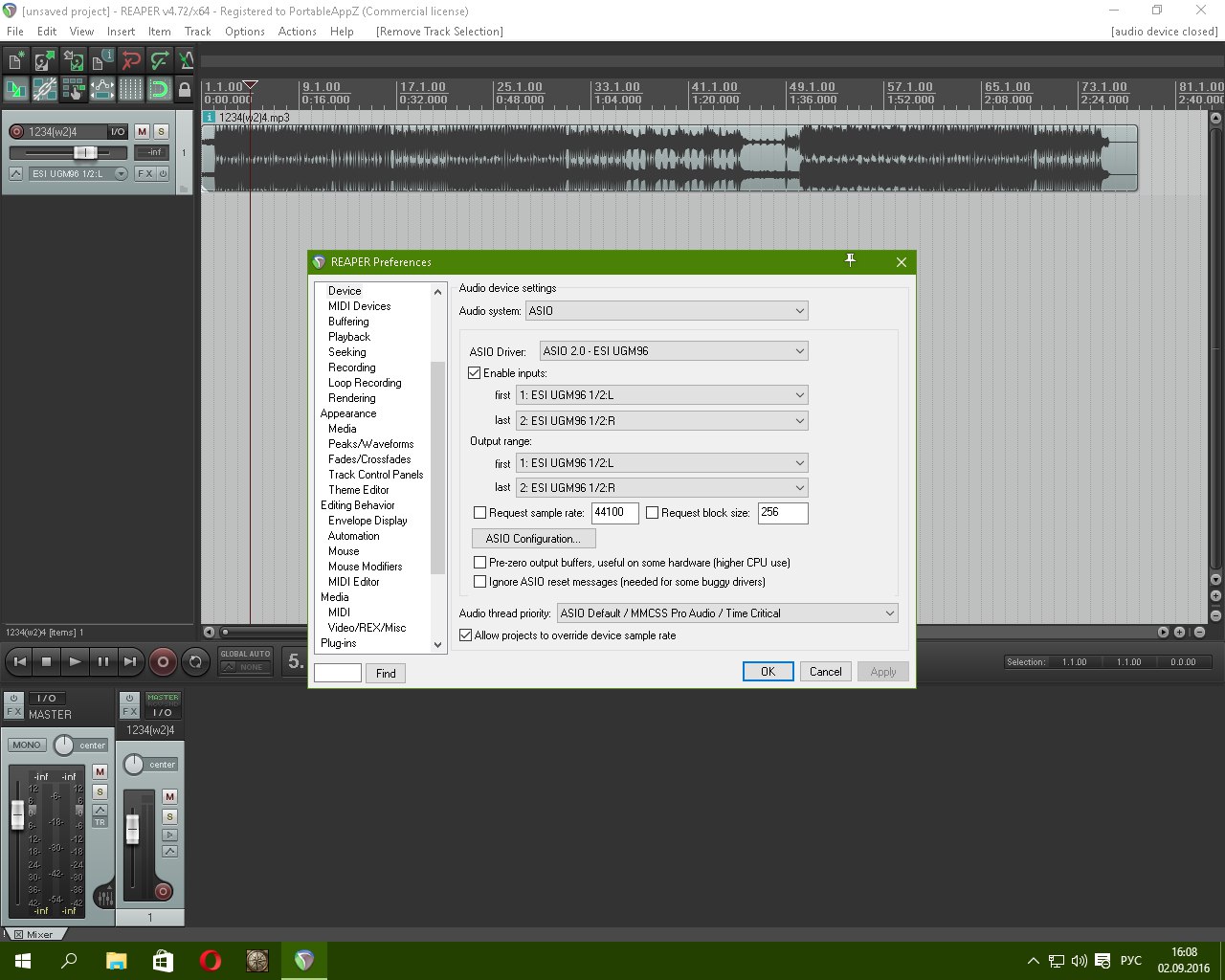
Task: Toggle the Repeat loop transport button
Action: 195,661
